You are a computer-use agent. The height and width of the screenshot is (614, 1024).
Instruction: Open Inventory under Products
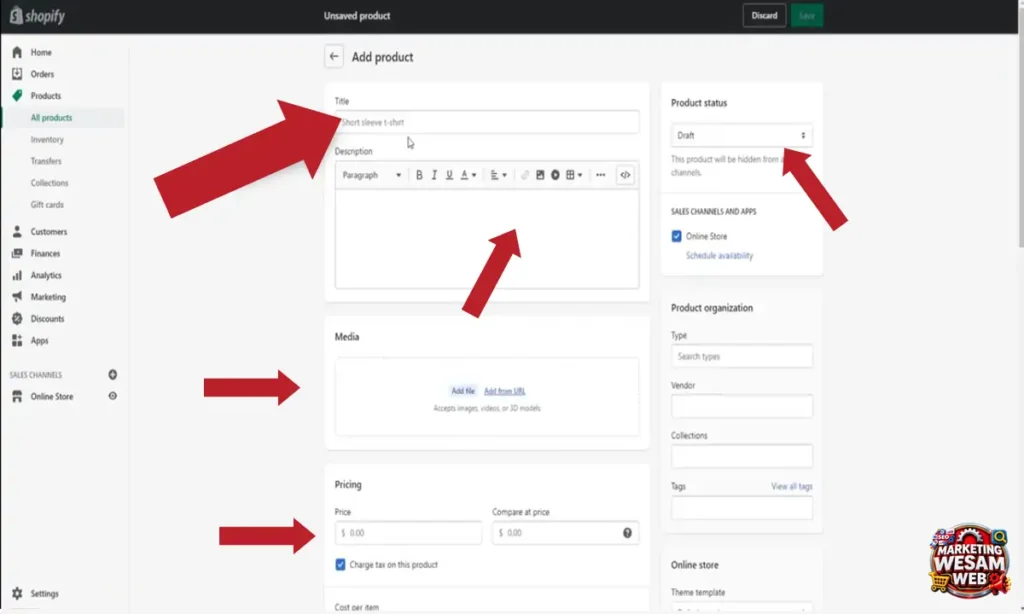[x=47, y=139]
